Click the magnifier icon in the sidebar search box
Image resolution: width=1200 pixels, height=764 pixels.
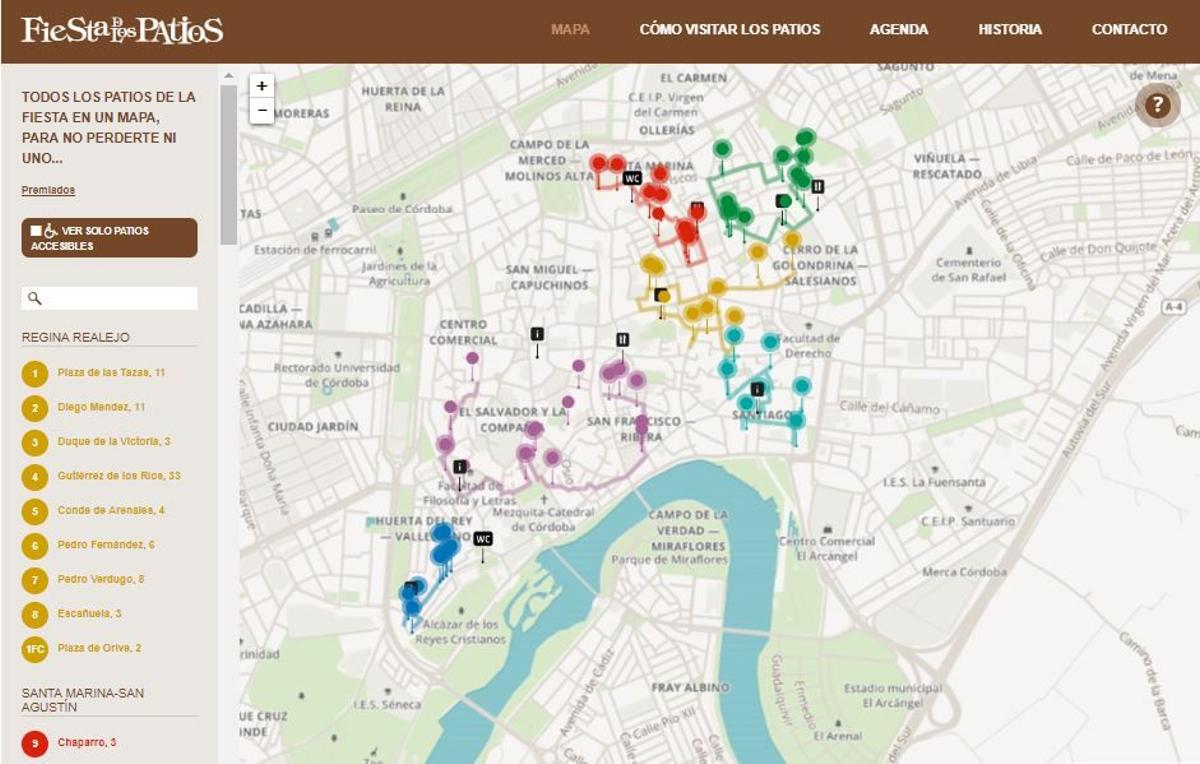[33, 298]
